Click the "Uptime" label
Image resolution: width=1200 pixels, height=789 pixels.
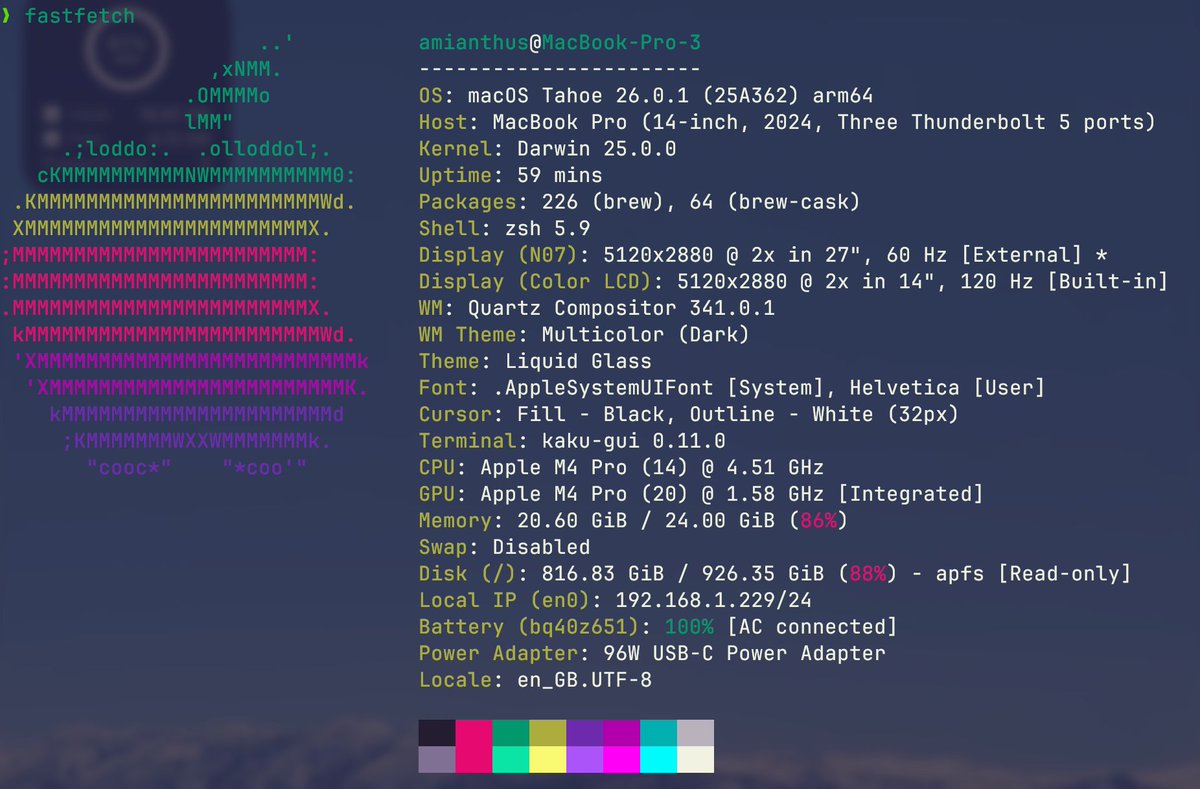coord(456,175)
